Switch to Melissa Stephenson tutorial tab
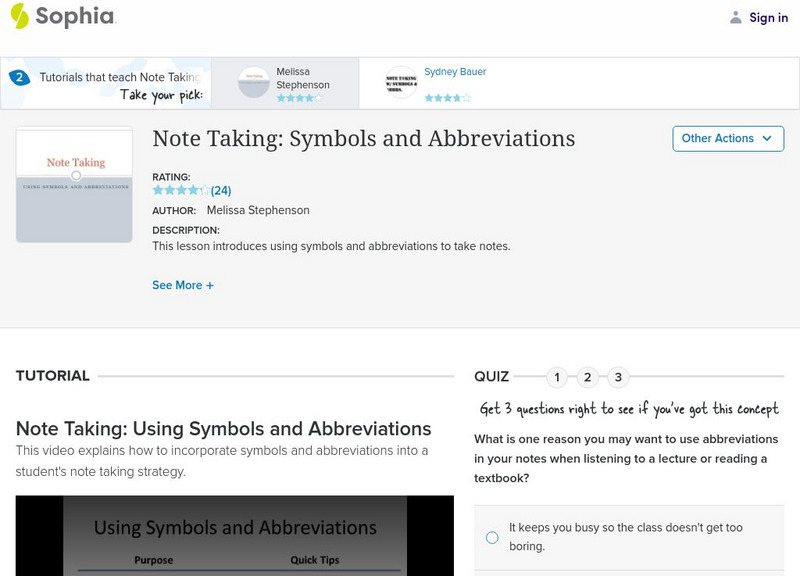800x576 pixels. [303, 78]
